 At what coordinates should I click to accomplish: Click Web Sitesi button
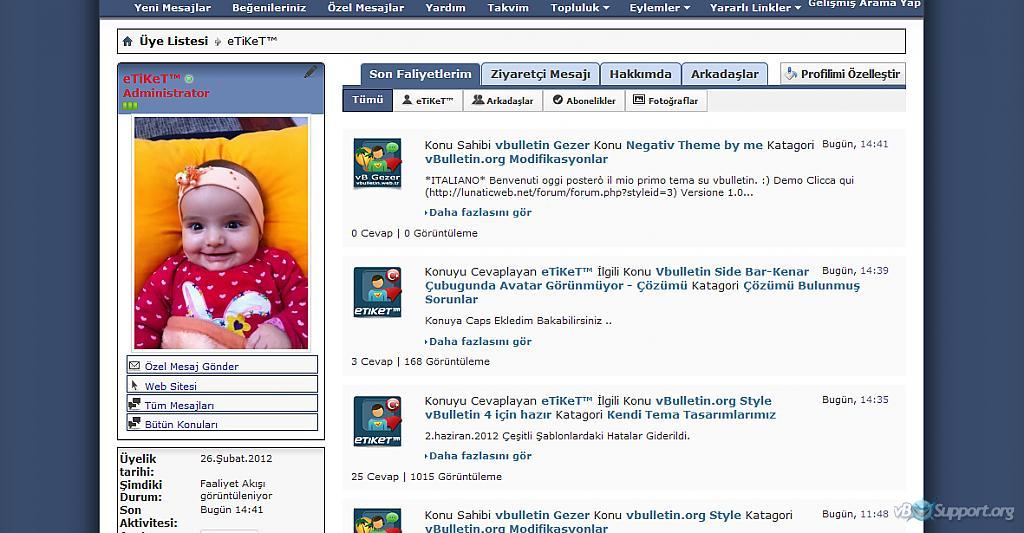tap(222, 385)
